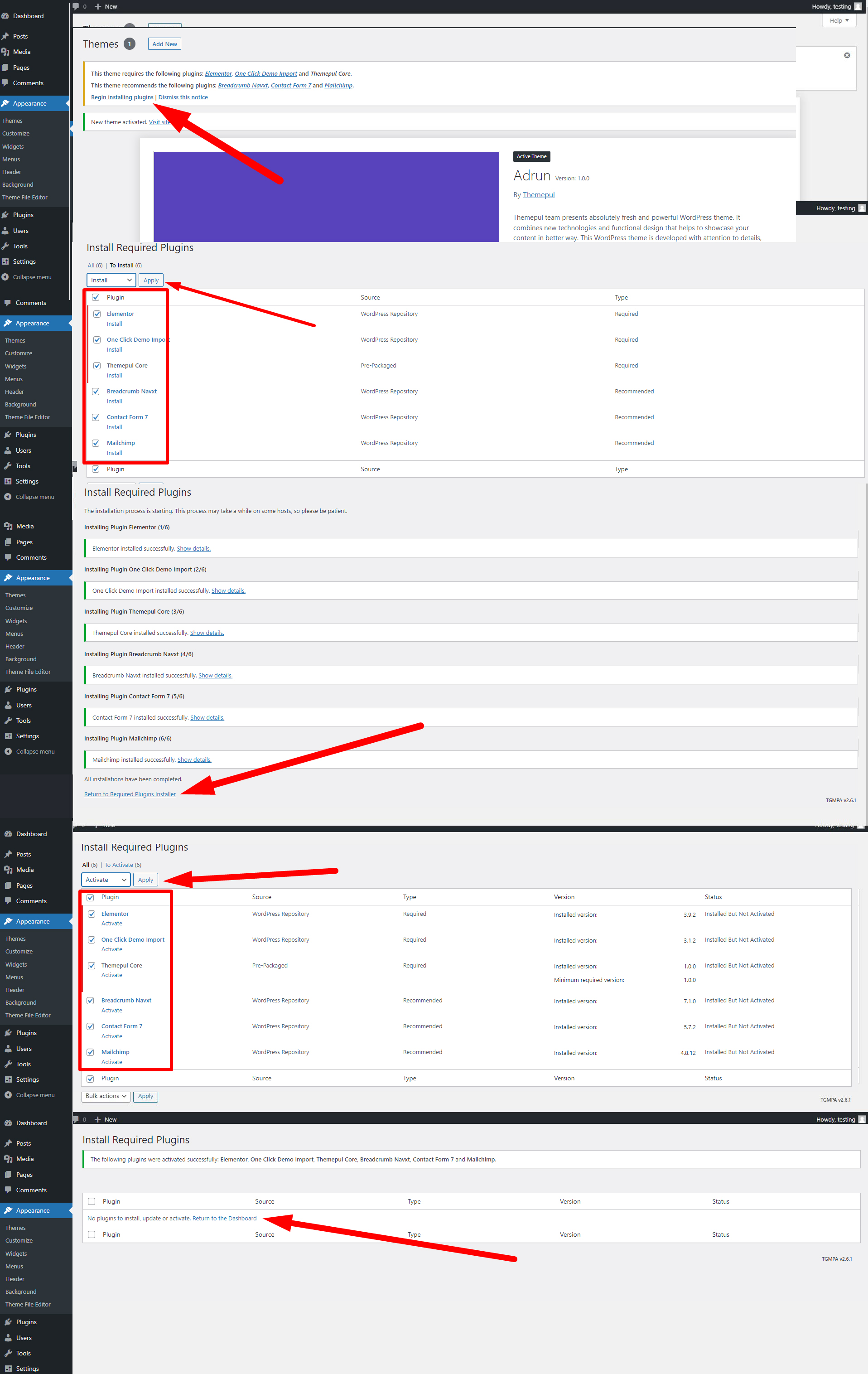The height and width of the screenshot is (1374, 868).
Task: Click Dismiss this notice link
Action: click(183, 97)
